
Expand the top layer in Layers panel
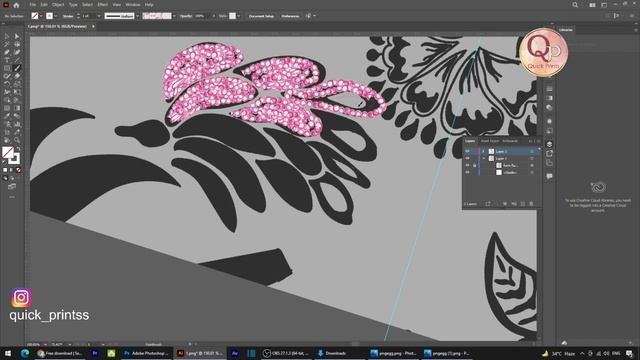484,151
